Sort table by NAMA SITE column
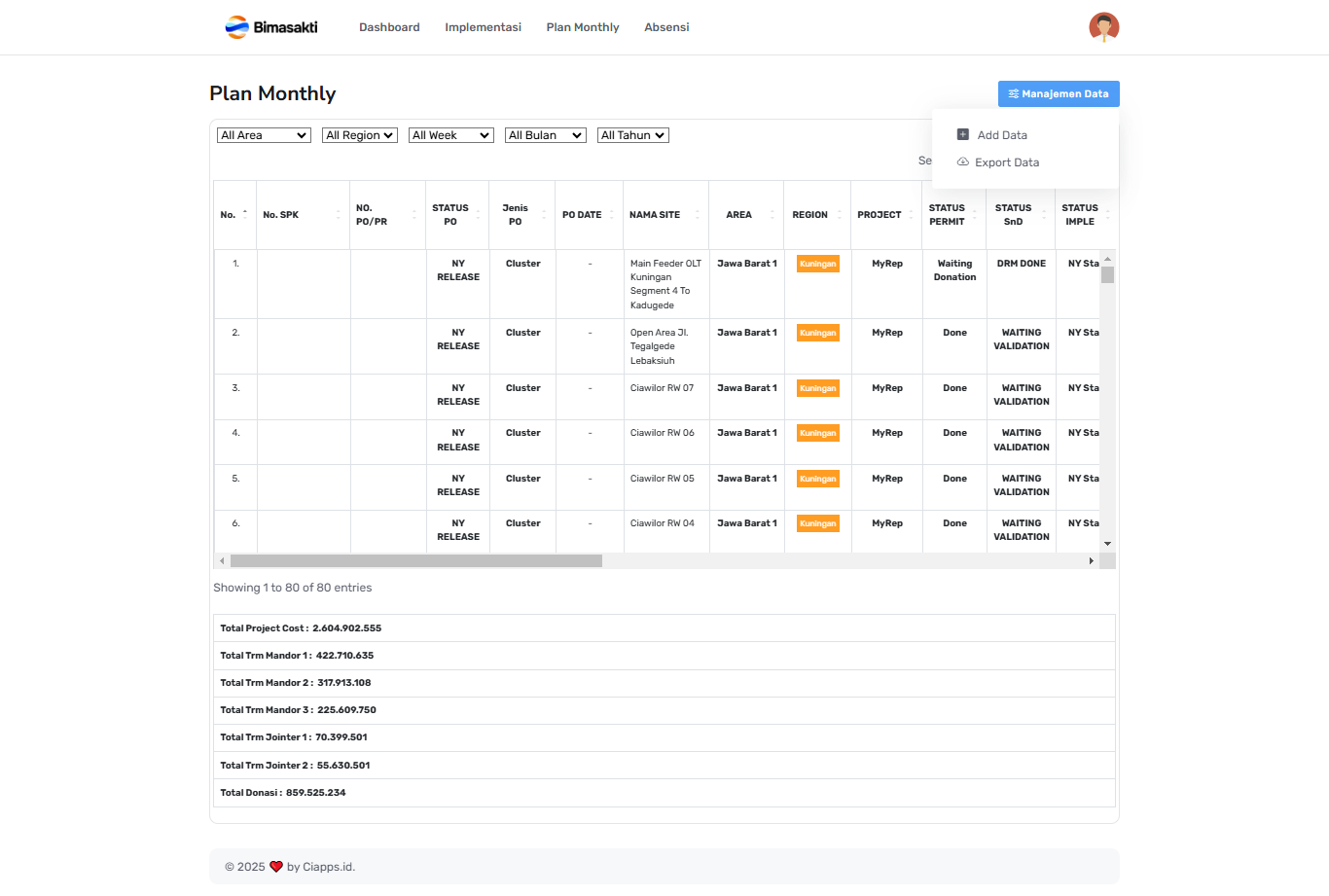The image size is (1329, 896). tap(664, 215)
